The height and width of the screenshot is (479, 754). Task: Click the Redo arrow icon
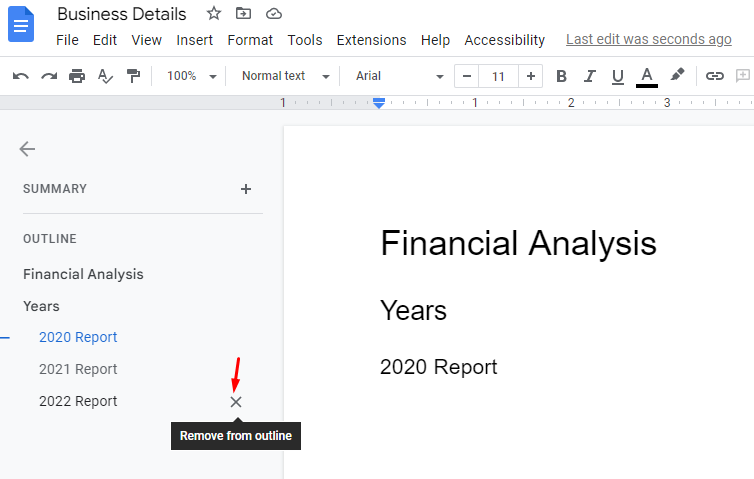coord(49,76)
